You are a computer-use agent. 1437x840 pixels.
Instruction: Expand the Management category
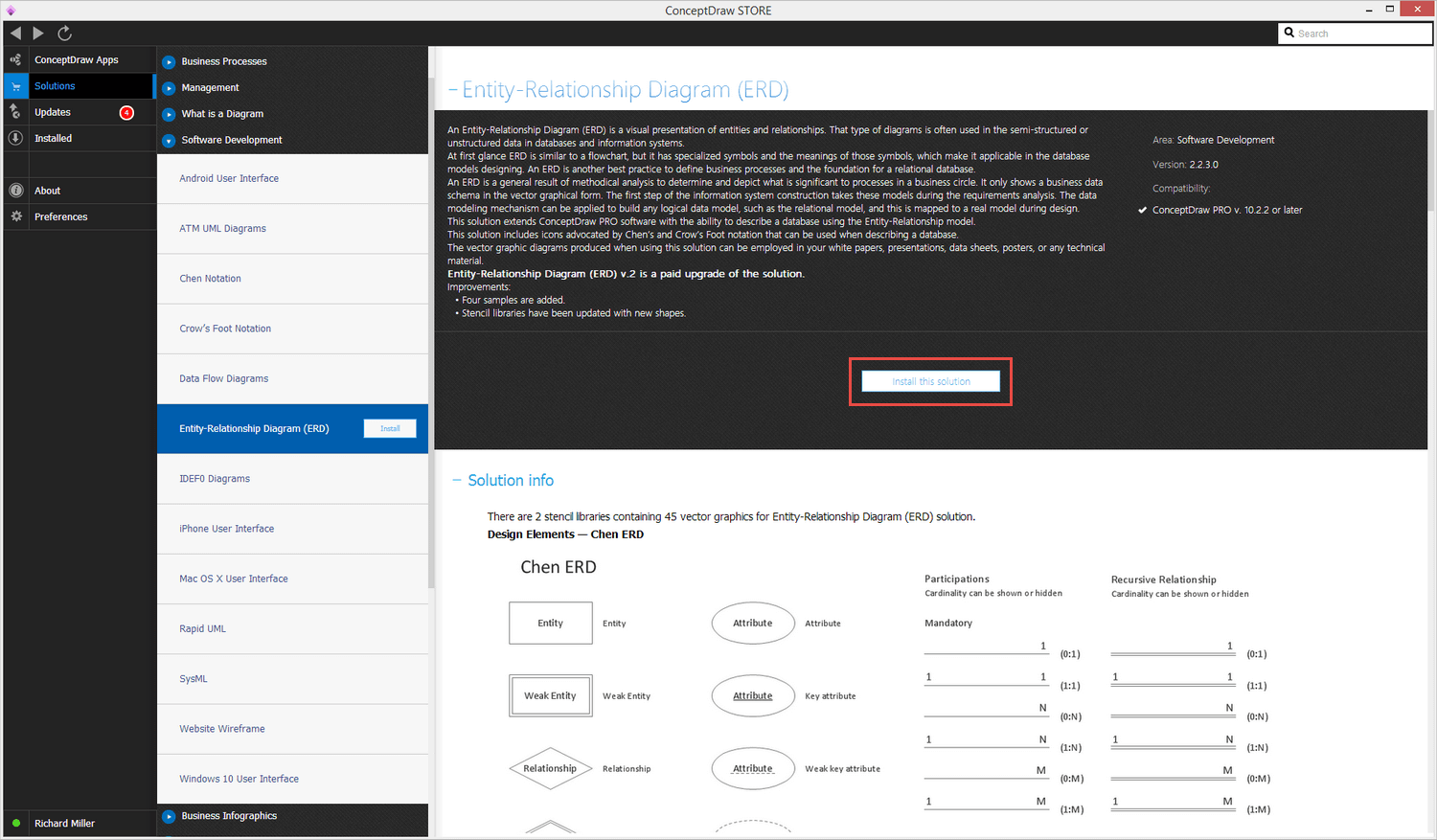click(x=169, y=88)
